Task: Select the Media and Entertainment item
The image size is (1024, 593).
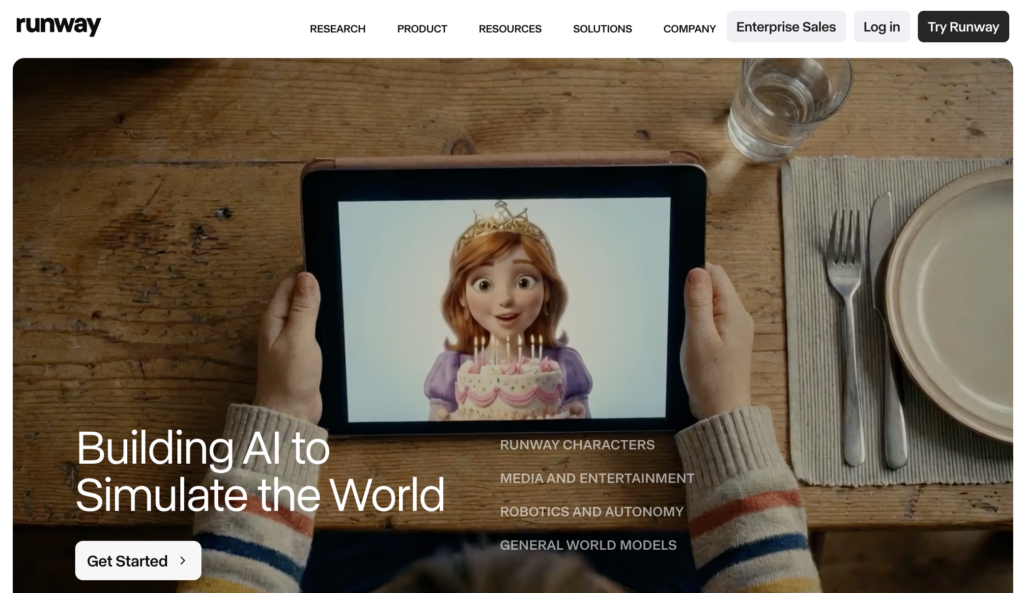Action: [x=597, y=478]
